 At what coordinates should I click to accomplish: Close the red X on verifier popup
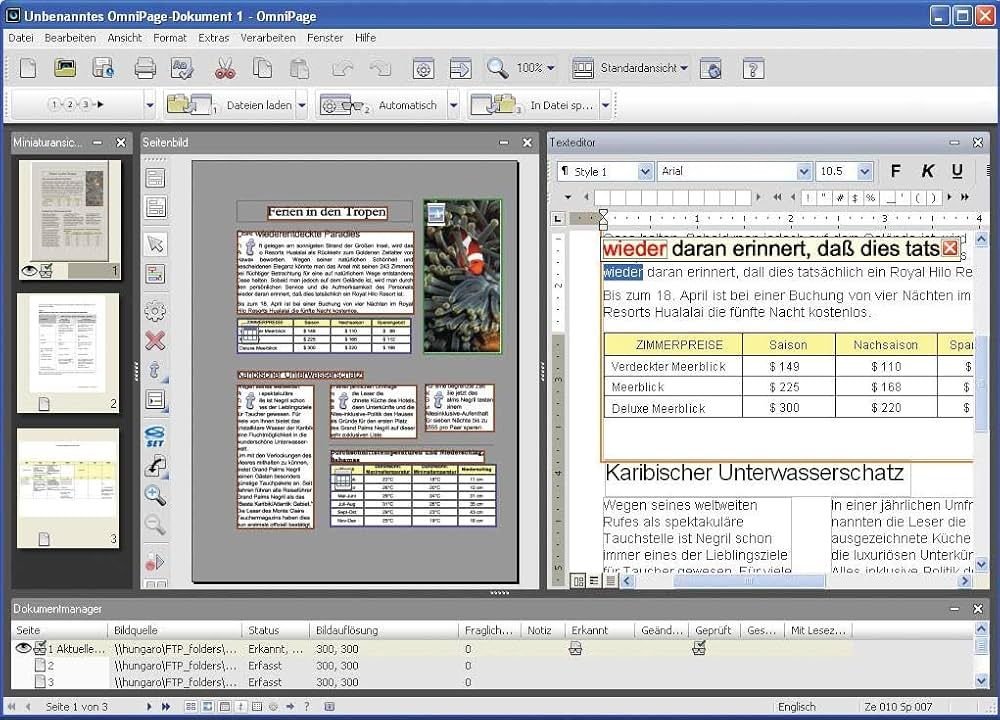(950, 248)
